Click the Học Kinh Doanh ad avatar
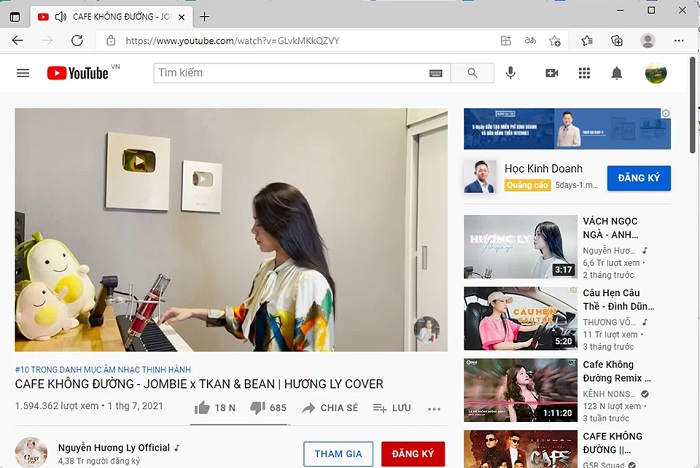The height and width of the screenshot is (468, 700). (x=480, y=176)
